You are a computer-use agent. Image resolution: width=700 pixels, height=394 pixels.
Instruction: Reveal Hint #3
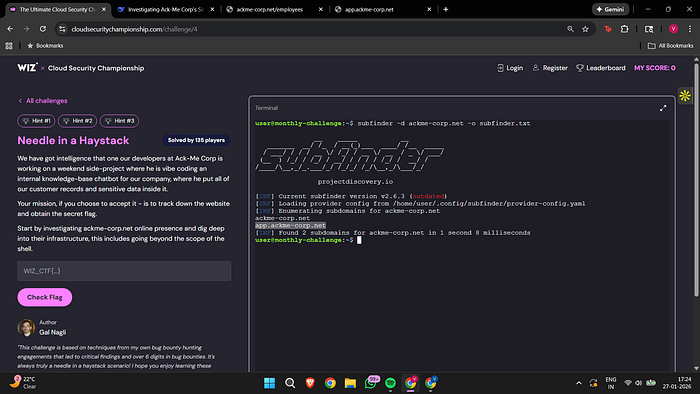pyautogui.click(x=119, y=121)
